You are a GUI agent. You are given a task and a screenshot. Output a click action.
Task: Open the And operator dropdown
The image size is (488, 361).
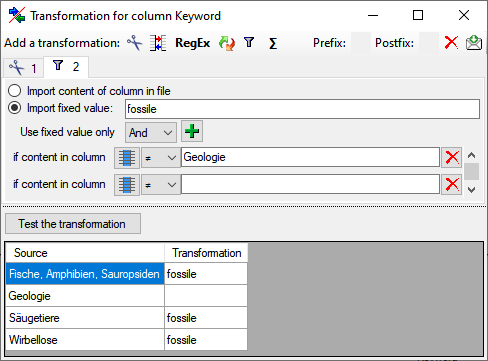click(x=151, y=133)
